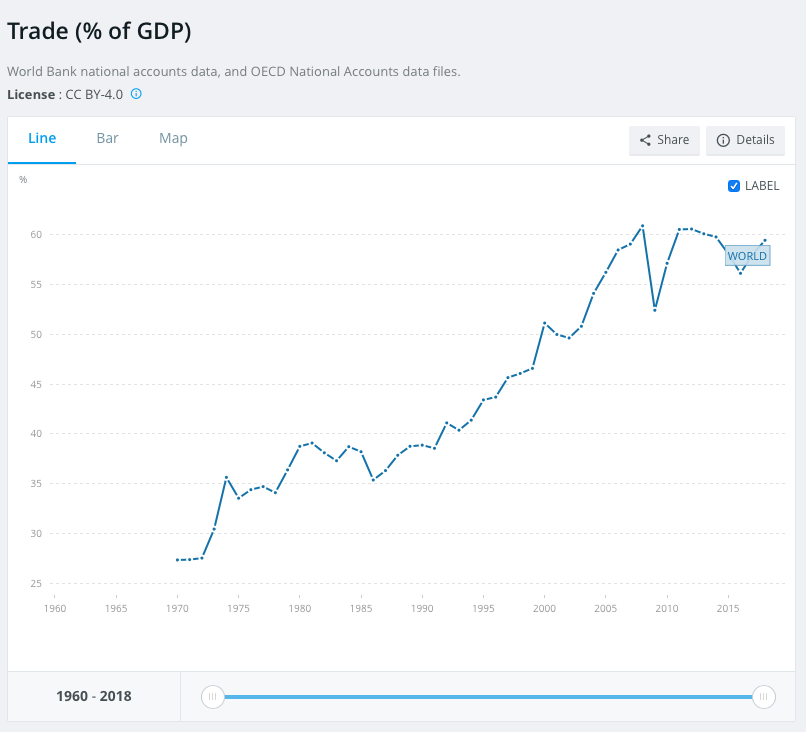The width and height of the screenshot is (806, 732).
Task: Click the Share button
Action: point(664,140)
